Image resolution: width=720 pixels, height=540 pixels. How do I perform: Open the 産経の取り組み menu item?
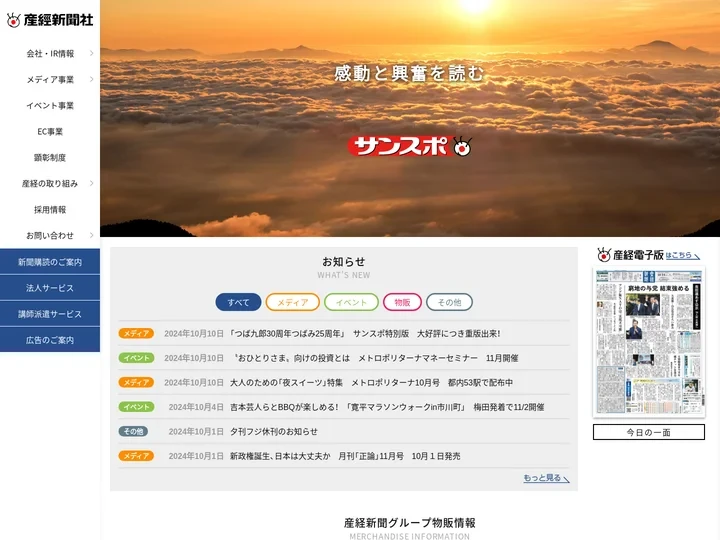pyautogui.click(x=50, y=183)
